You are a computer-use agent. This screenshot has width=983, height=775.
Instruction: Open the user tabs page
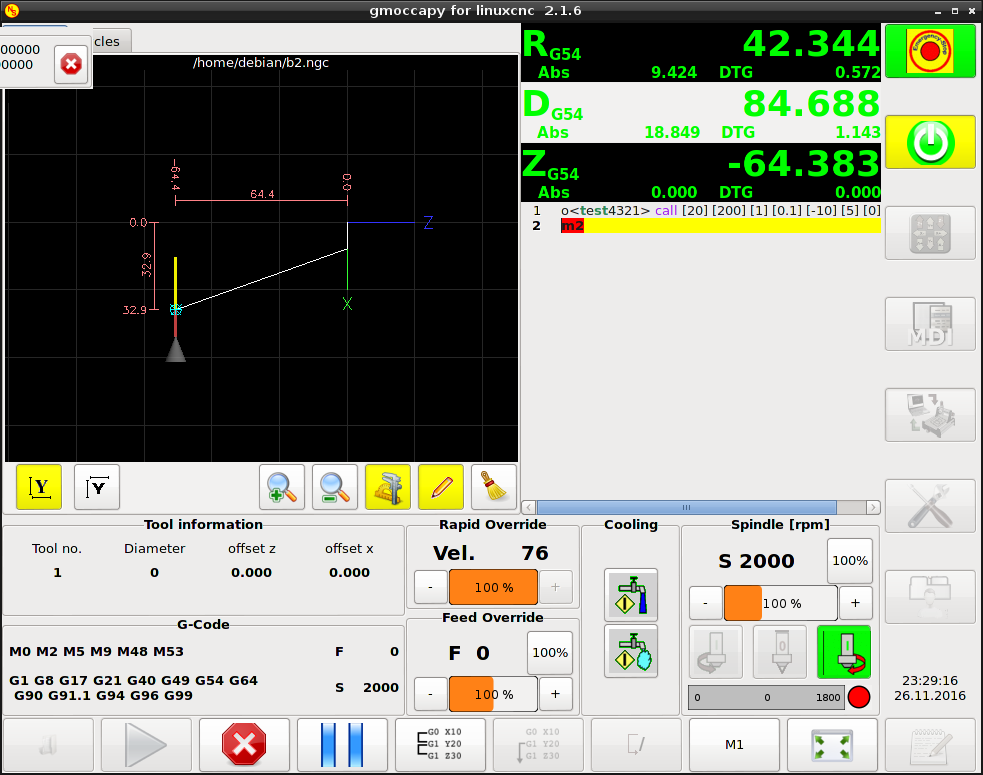pos(930,597)
